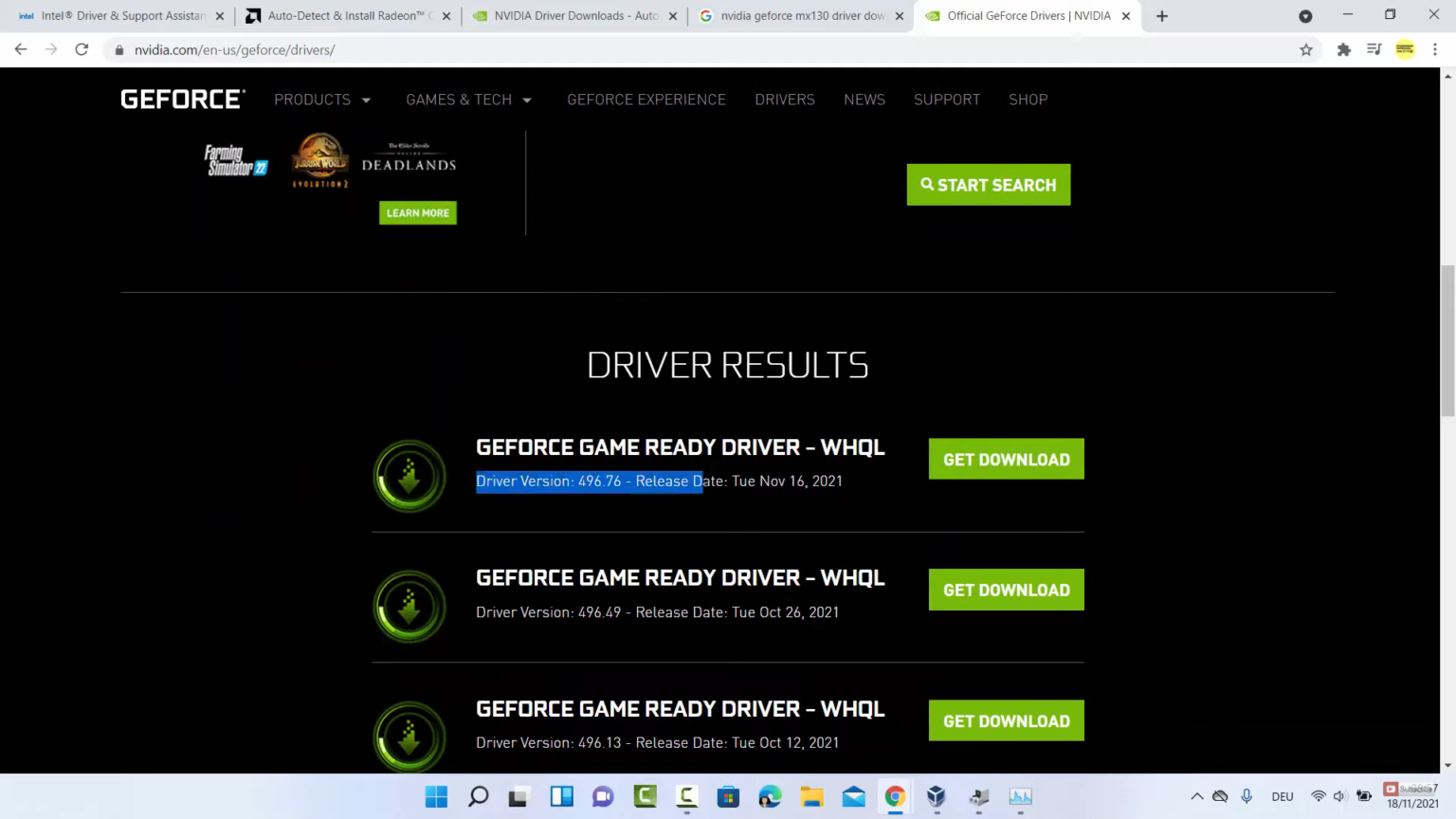Get download for driver version 496.13
The height and width of the screenshot is (819, 1456).
coord(1007,720)
